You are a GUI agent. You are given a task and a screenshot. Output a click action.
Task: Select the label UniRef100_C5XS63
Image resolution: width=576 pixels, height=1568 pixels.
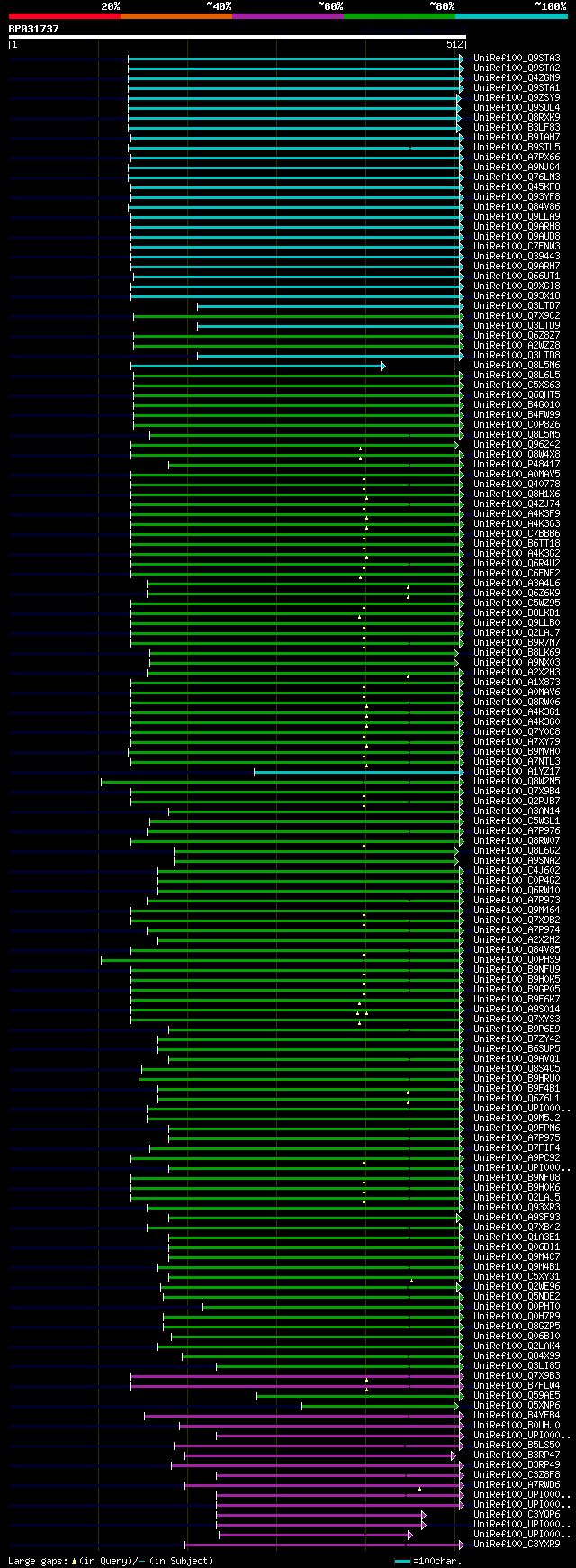(x=517, y=385)
